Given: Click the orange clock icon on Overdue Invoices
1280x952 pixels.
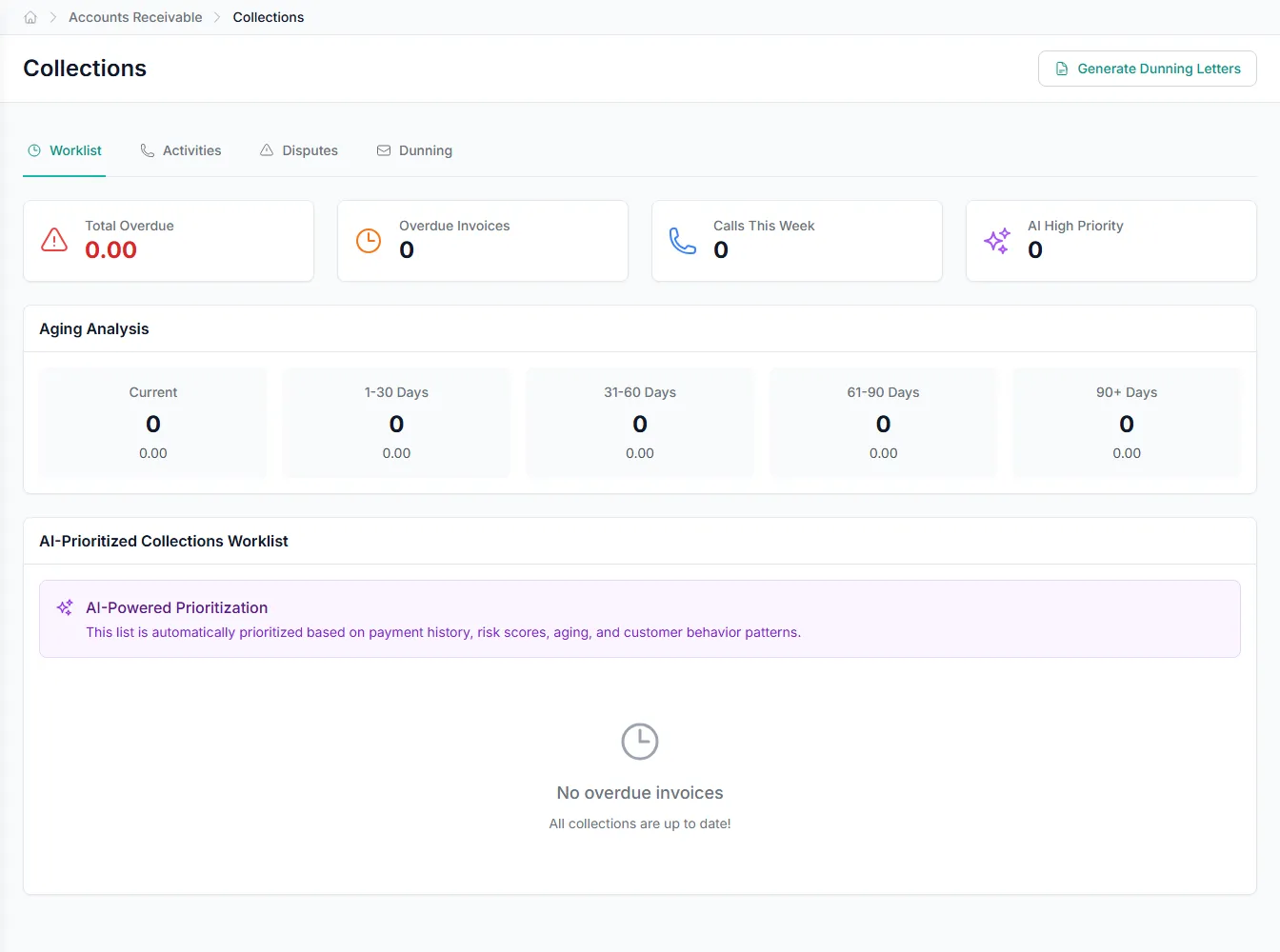Looking at the screenshot, I should click(369, 241).
